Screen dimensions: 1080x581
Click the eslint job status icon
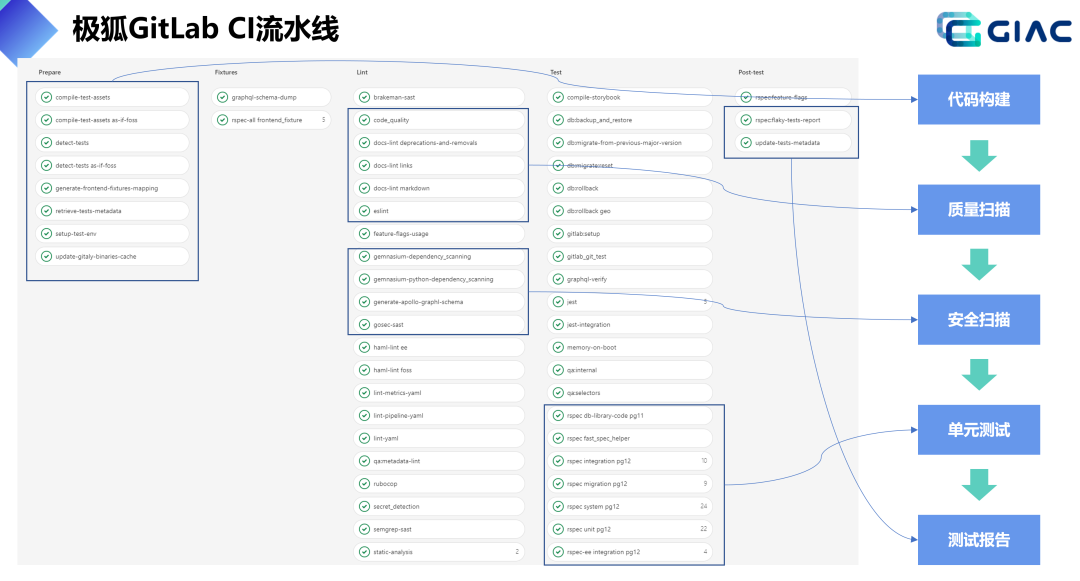pyautogui.click(x=364, y=211)
